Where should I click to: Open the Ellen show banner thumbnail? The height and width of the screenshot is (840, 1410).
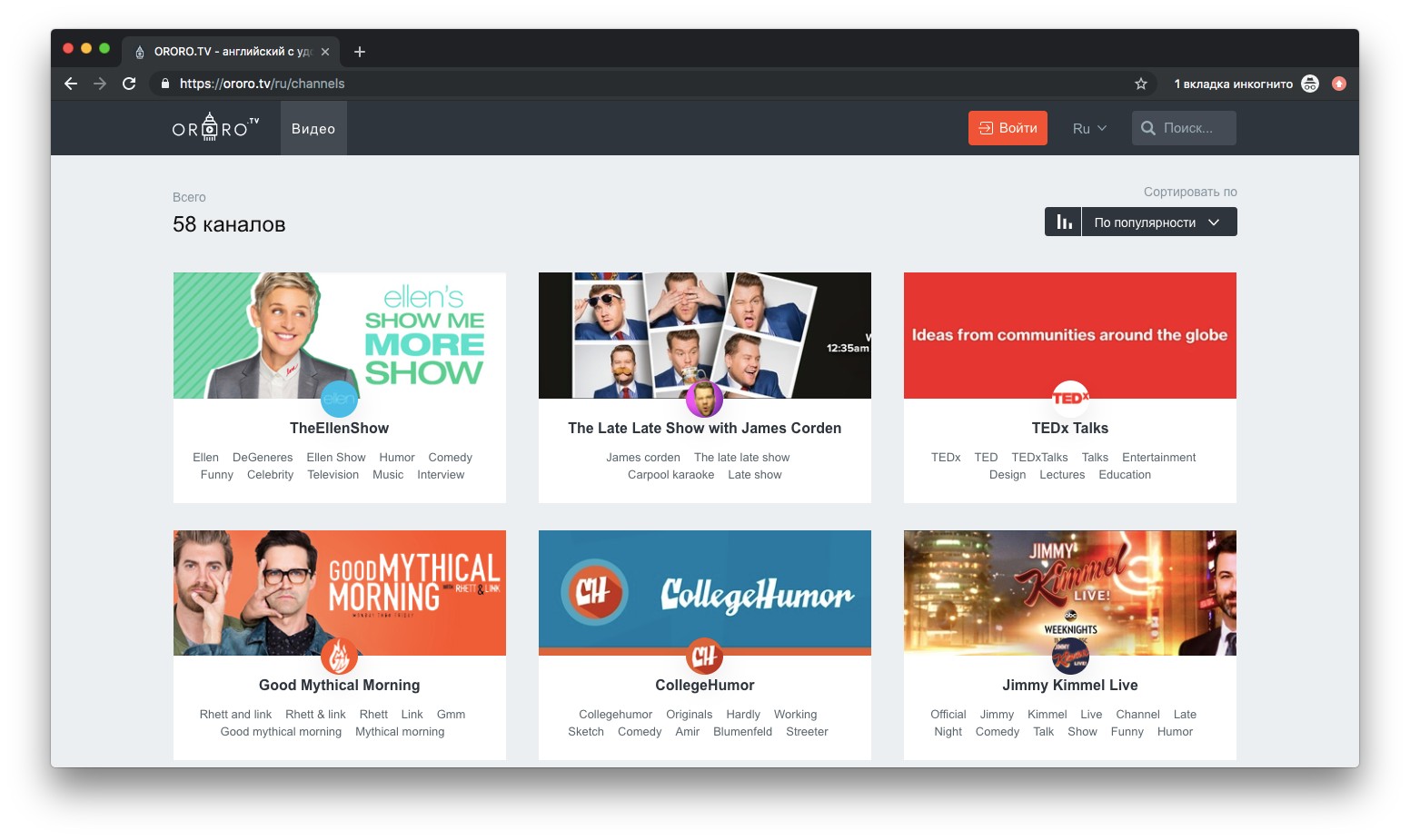(x=340, y=335)
